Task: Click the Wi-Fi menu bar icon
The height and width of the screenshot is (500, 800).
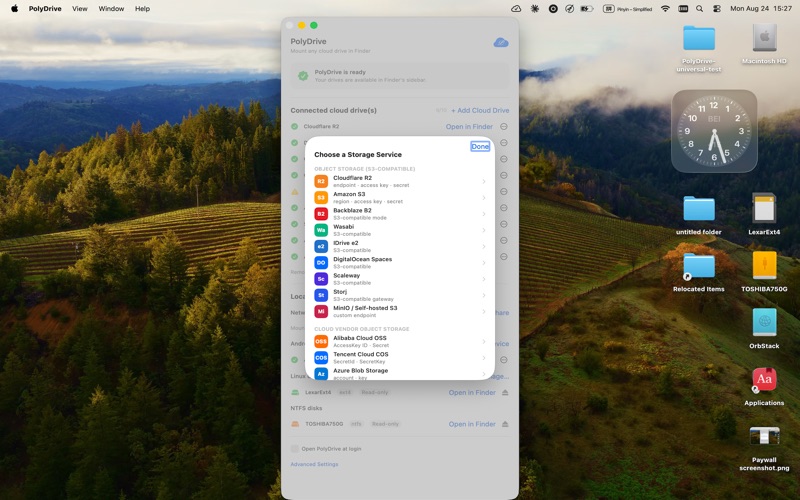Action: 665,8
